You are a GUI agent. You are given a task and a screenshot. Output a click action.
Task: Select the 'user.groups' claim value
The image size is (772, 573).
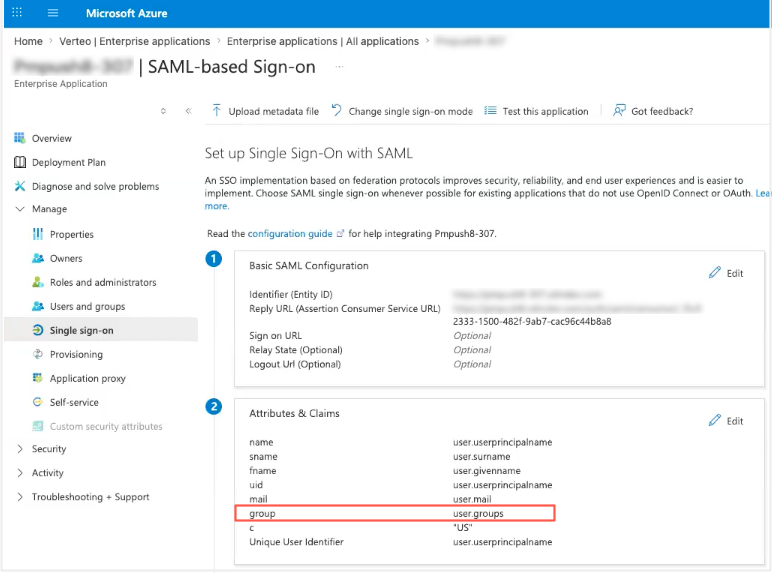pos(478,513)
